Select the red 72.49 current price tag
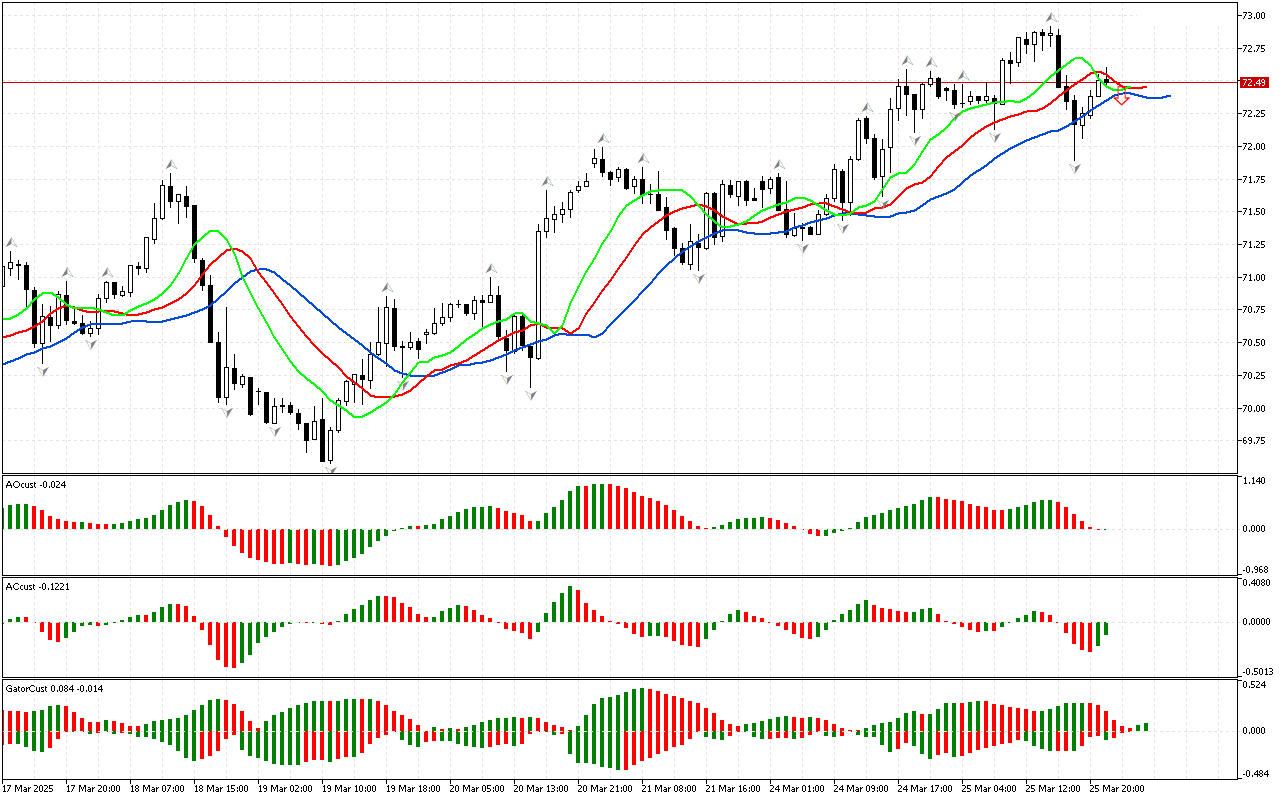The image size is (1280, 800). pyautogui.click(x=1254, y=82)
